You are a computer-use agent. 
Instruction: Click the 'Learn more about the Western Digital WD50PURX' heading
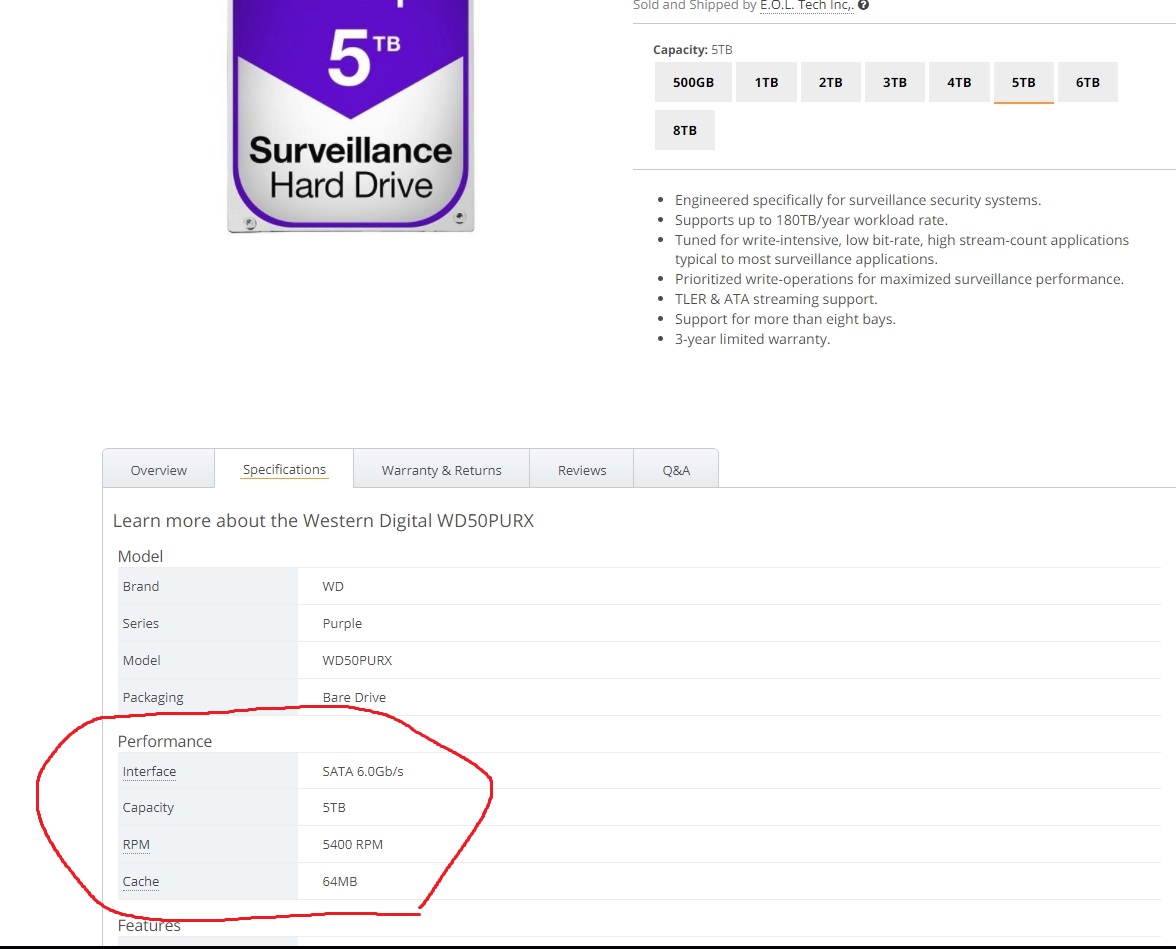[x=323, y=521]
